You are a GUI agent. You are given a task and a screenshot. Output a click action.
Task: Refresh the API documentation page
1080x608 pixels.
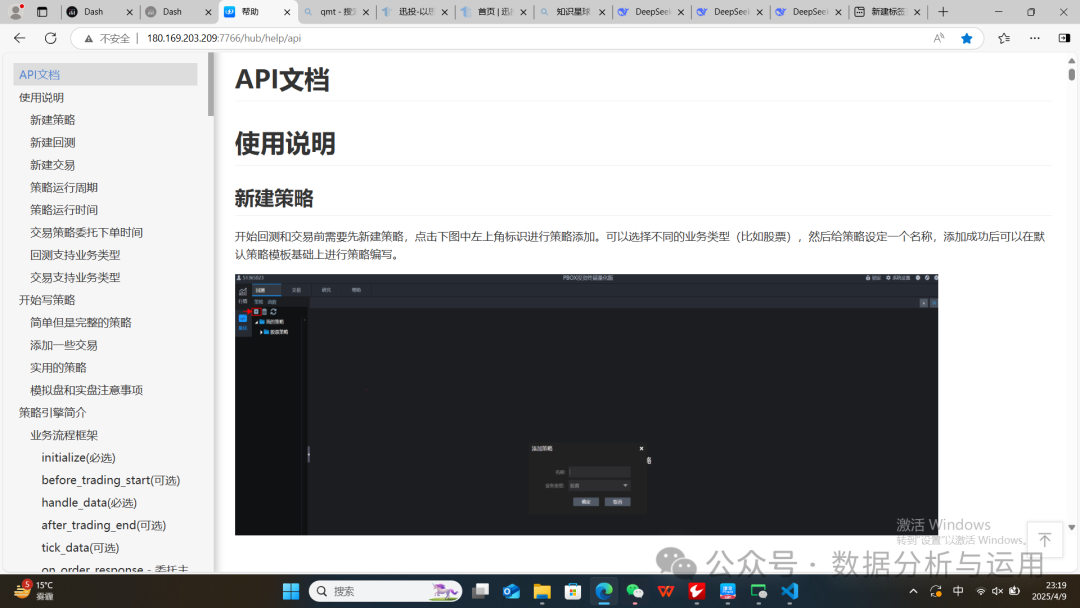50,37
